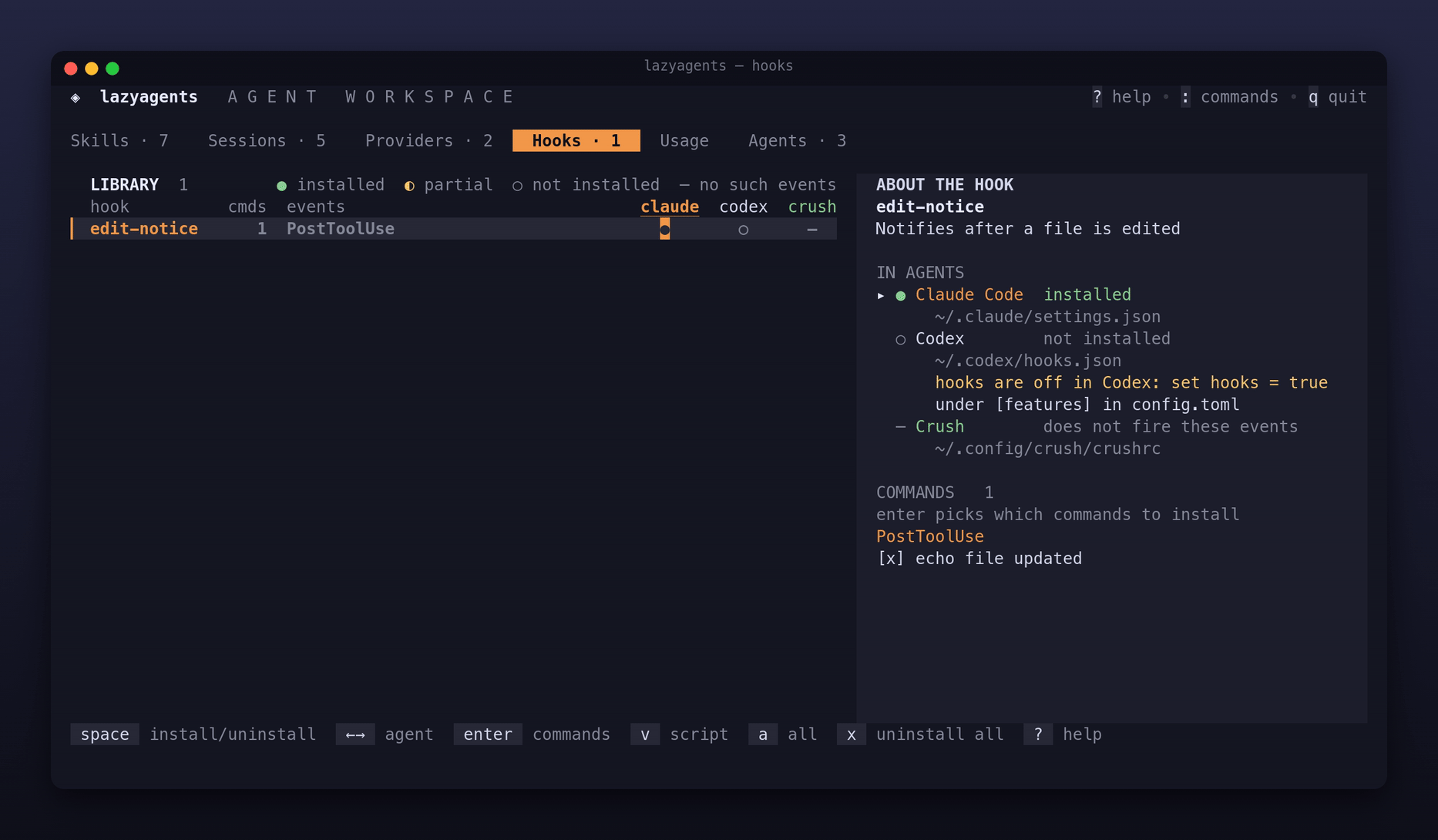
Task: Select the edit-notice hook row
Action: click(453, 229)
